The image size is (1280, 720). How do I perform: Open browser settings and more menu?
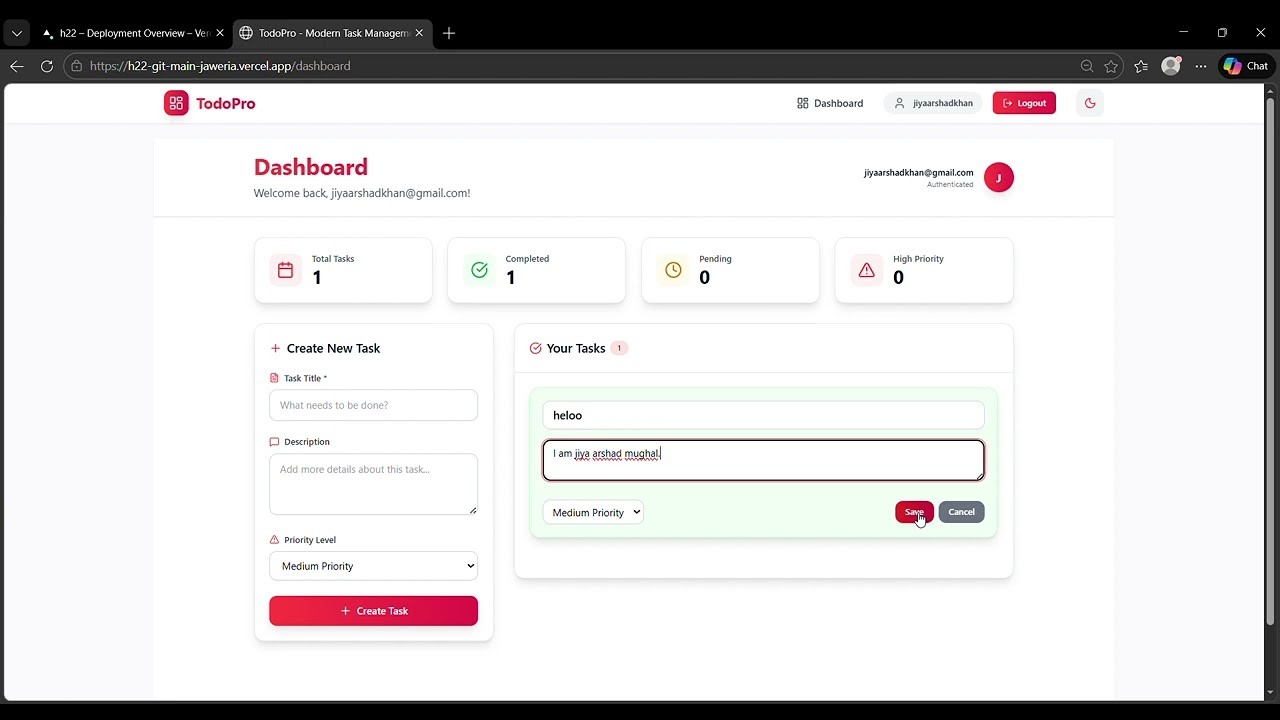click(x=1201, y=66)
